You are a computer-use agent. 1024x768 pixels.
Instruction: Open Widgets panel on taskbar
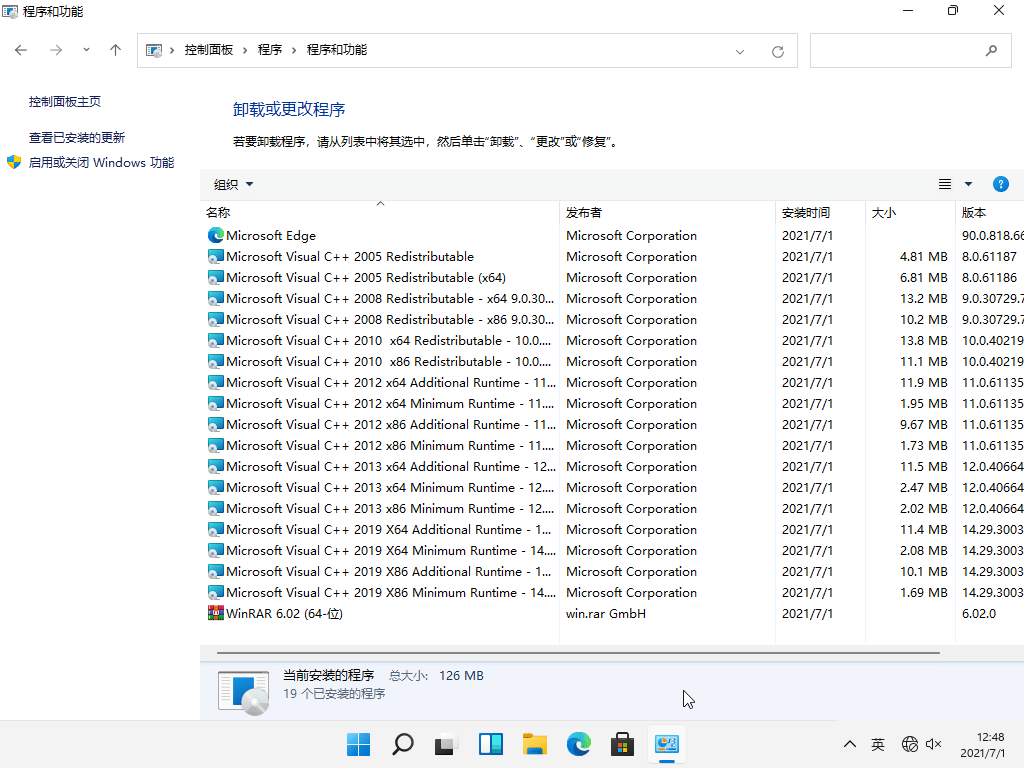coord(490,744)
